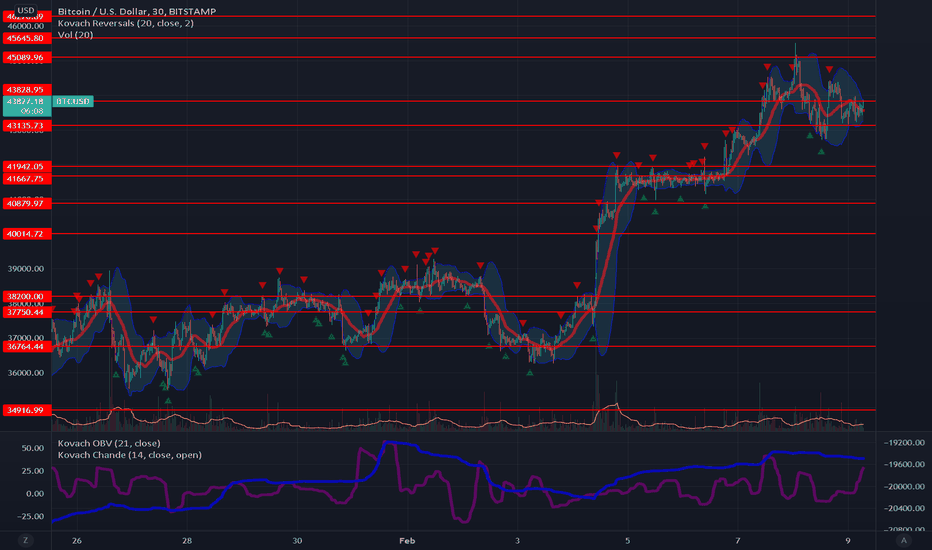Click the 34916.99 red level label
Screen dimensions: 932x550
[x=27, y=410]
